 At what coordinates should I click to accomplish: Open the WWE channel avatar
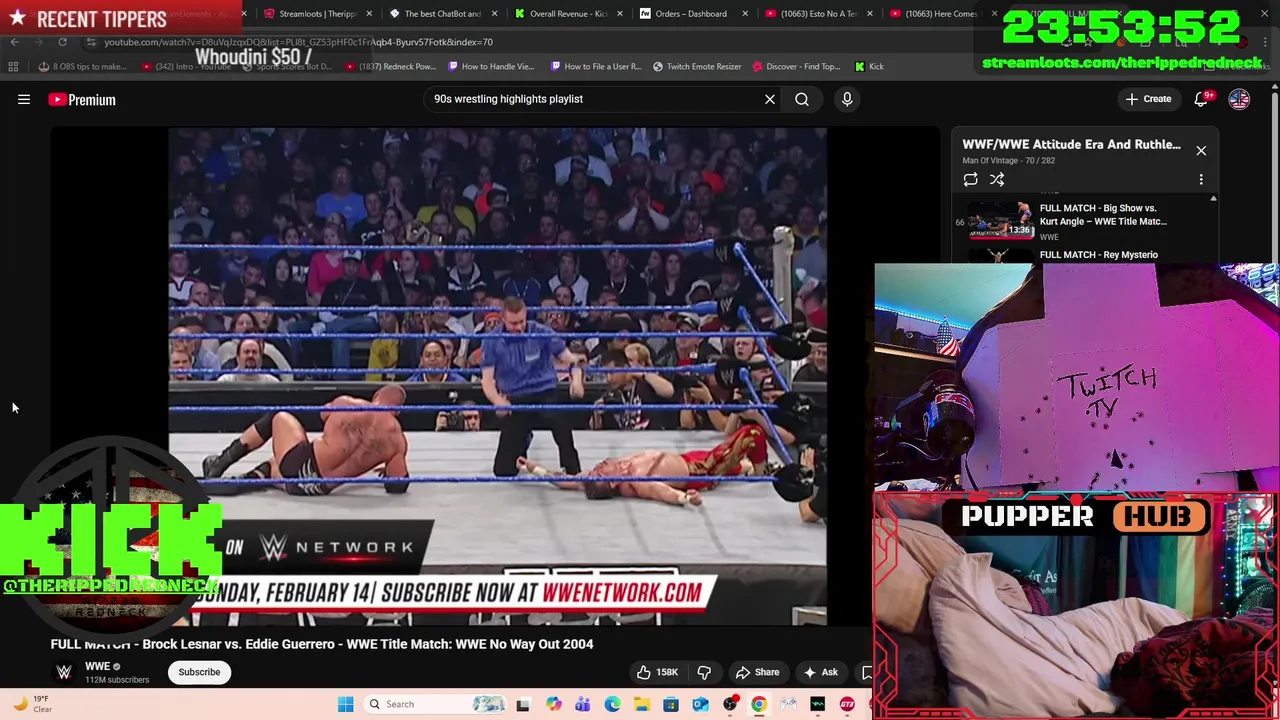click(64, 672)
